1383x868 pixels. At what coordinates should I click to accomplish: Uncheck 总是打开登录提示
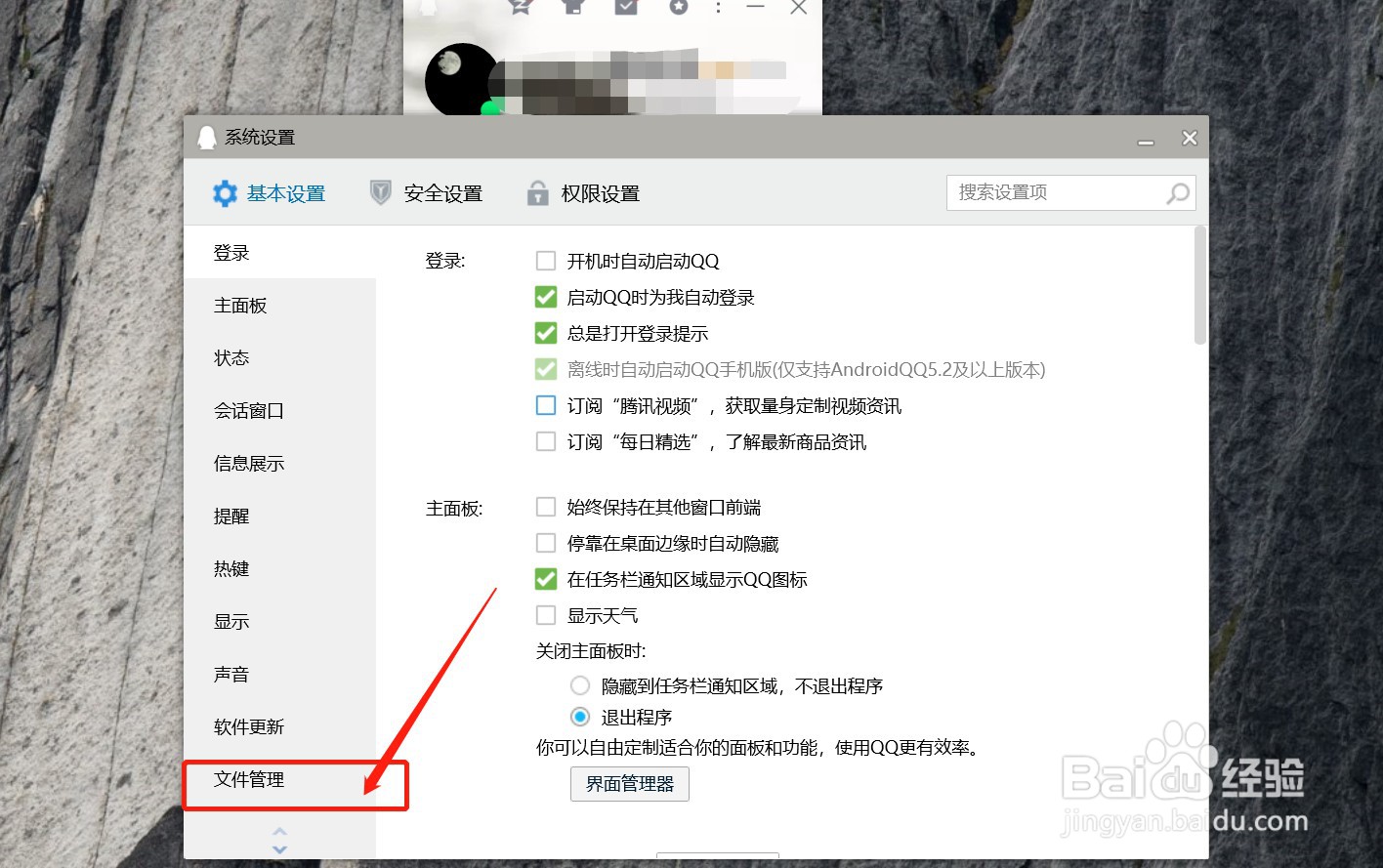(546, 333)
